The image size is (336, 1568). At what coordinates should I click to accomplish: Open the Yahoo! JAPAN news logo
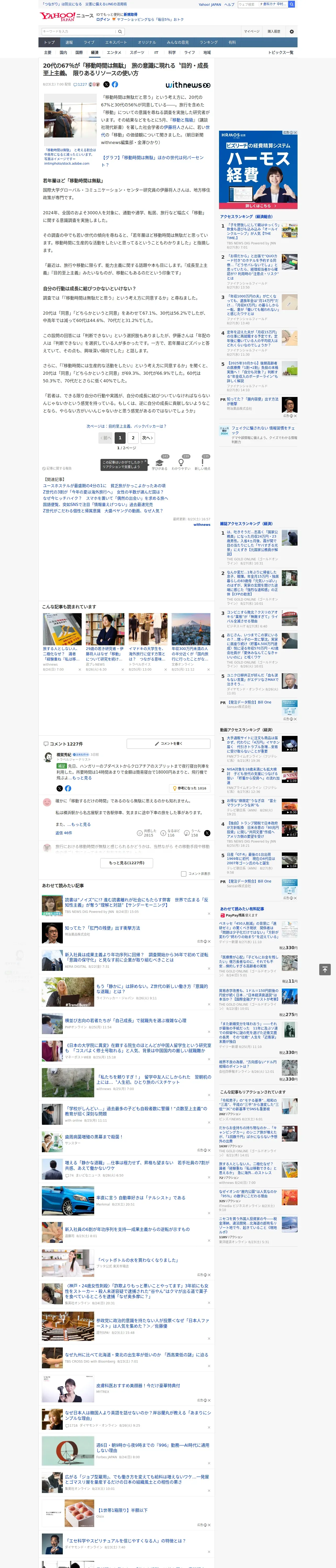tap(66, 16)
